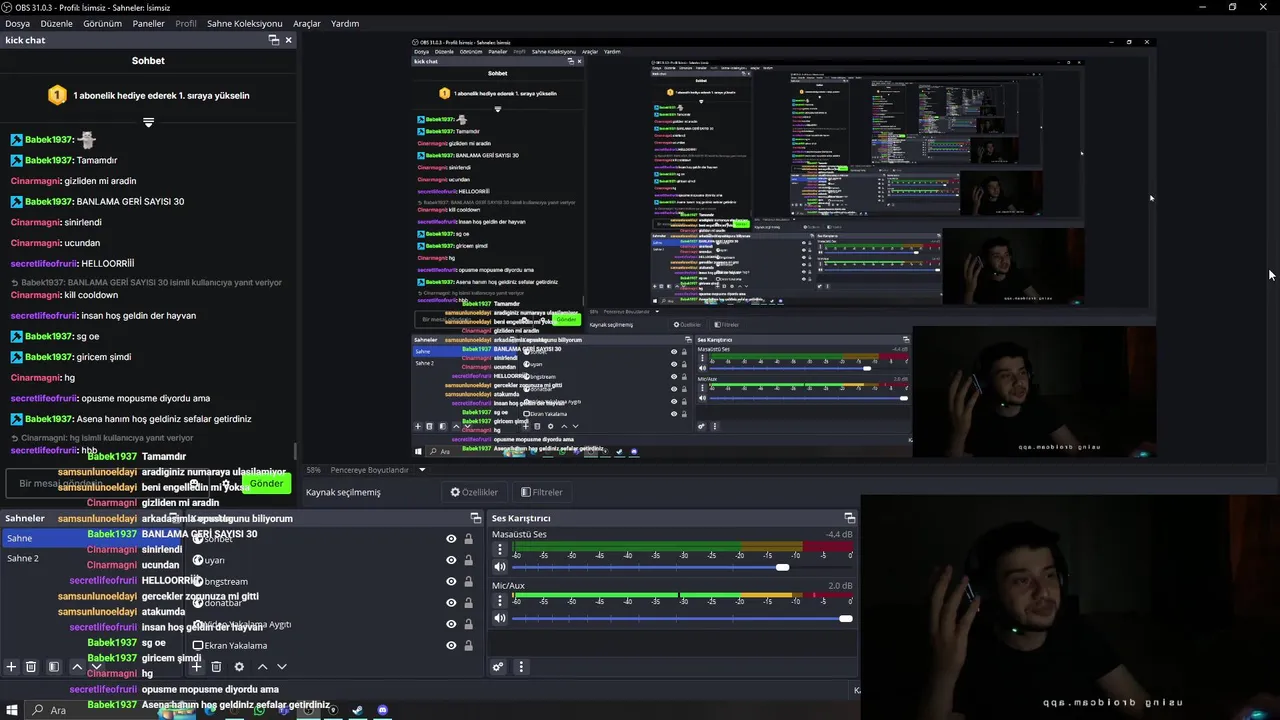Toggle visibility of uyarı source
This screenshot has height=720, width=1280.
coord(451,560)
